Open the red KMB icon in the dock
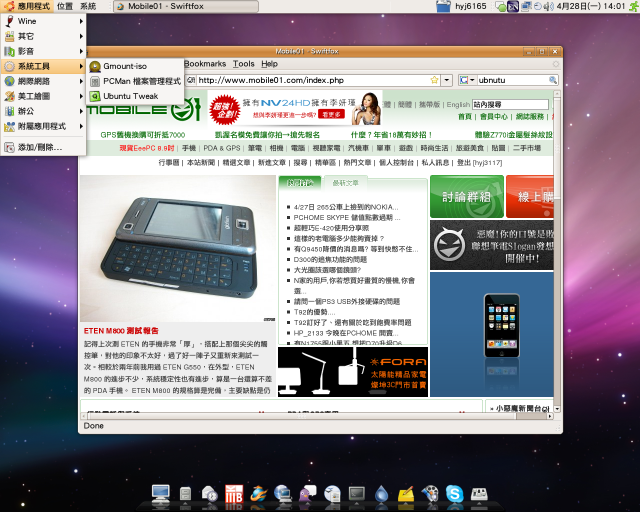 234,494
